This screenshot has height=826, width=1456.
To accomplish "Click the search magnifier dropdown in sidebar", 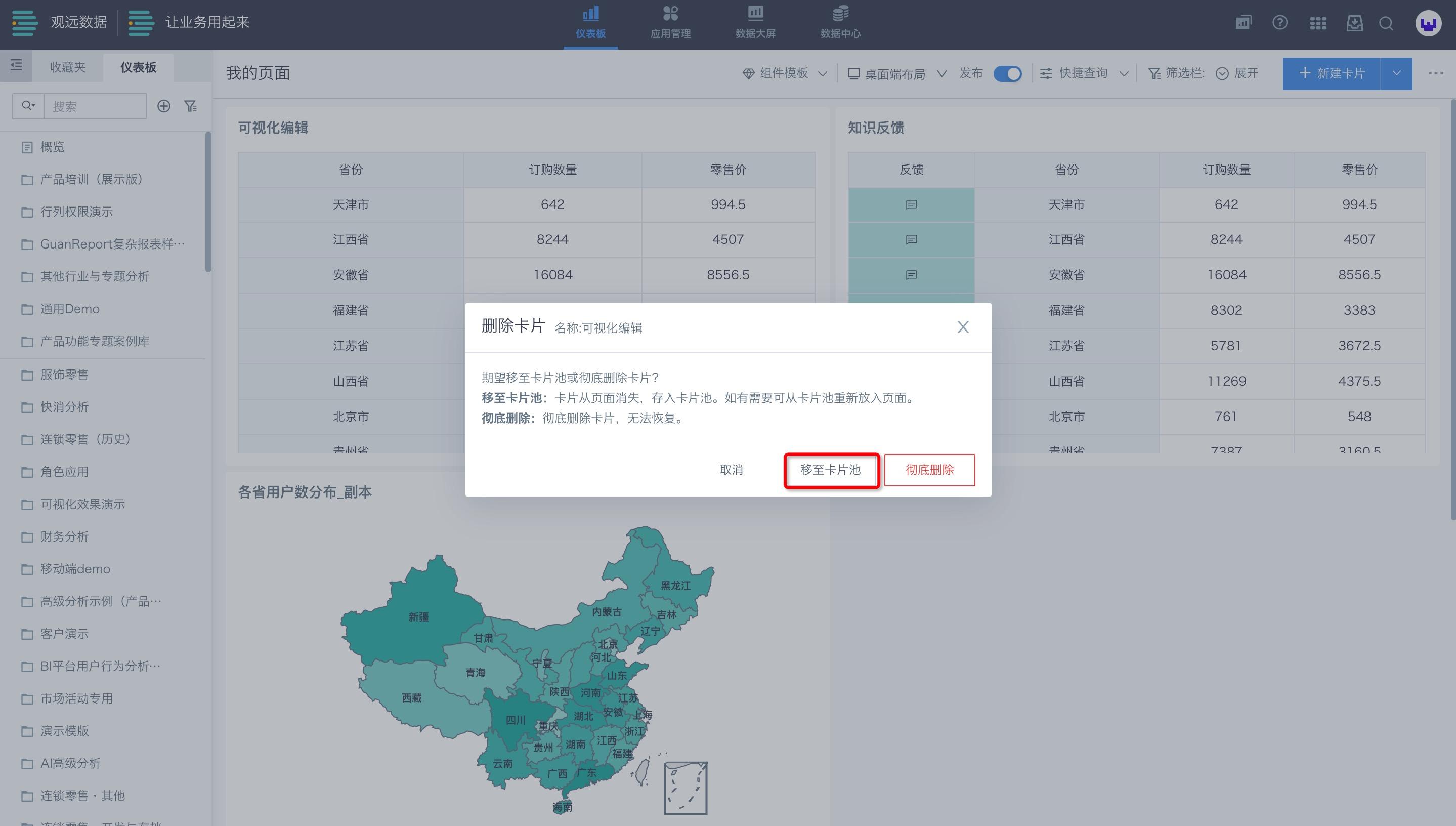I will [x=28, y=105].
